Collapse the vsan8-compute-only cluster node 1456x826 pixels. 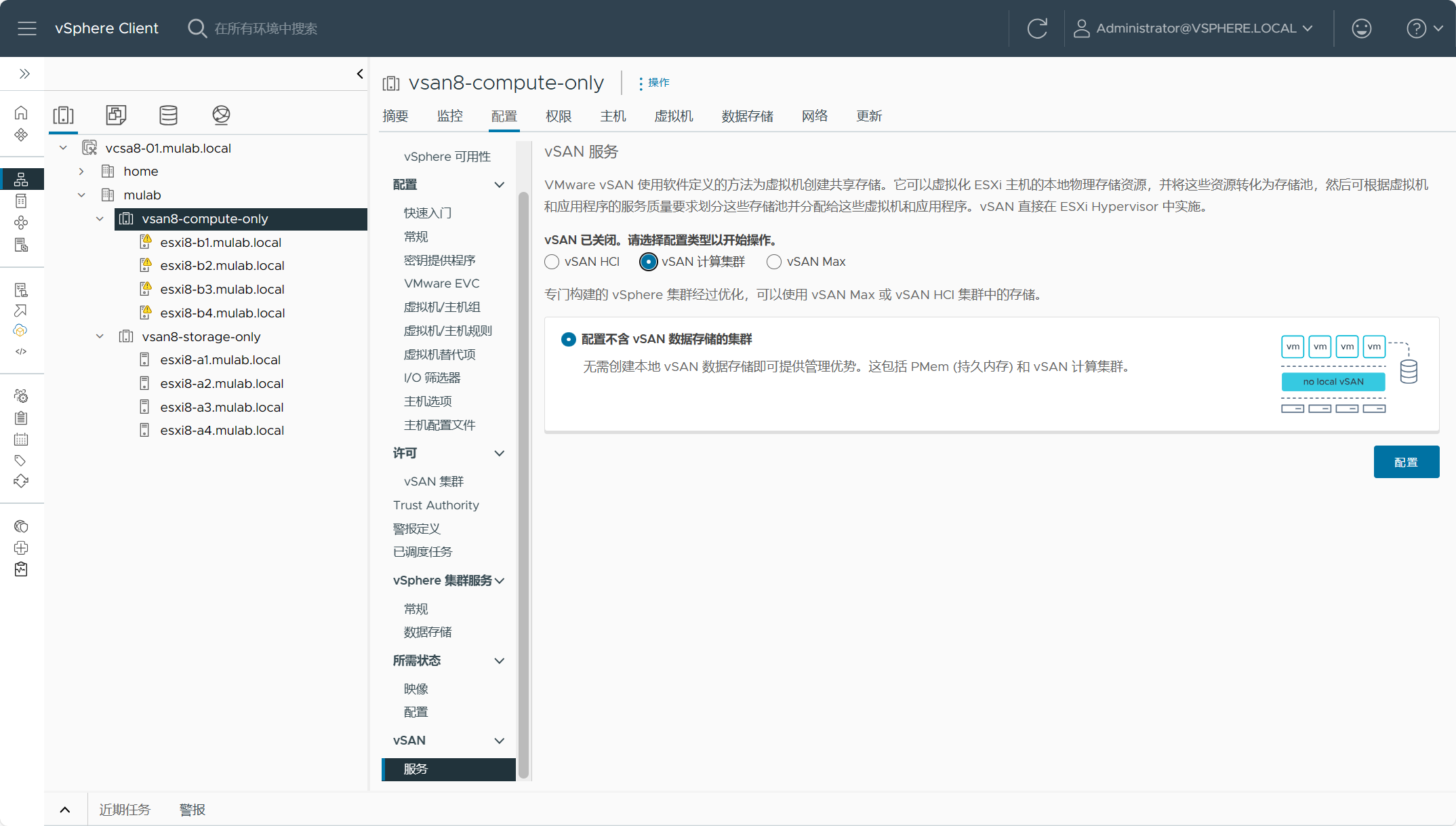100,219
